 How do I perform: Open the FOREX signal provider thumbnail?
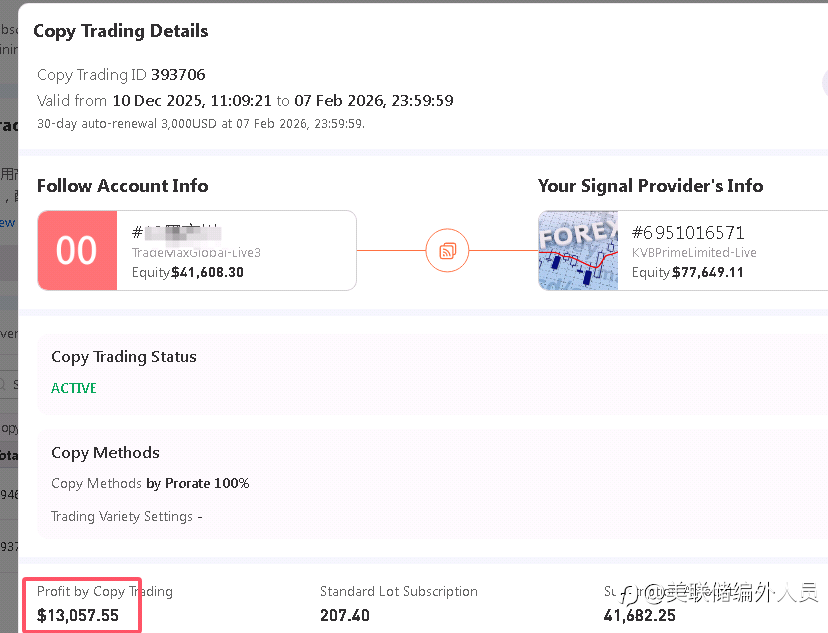tap(578, 250)
